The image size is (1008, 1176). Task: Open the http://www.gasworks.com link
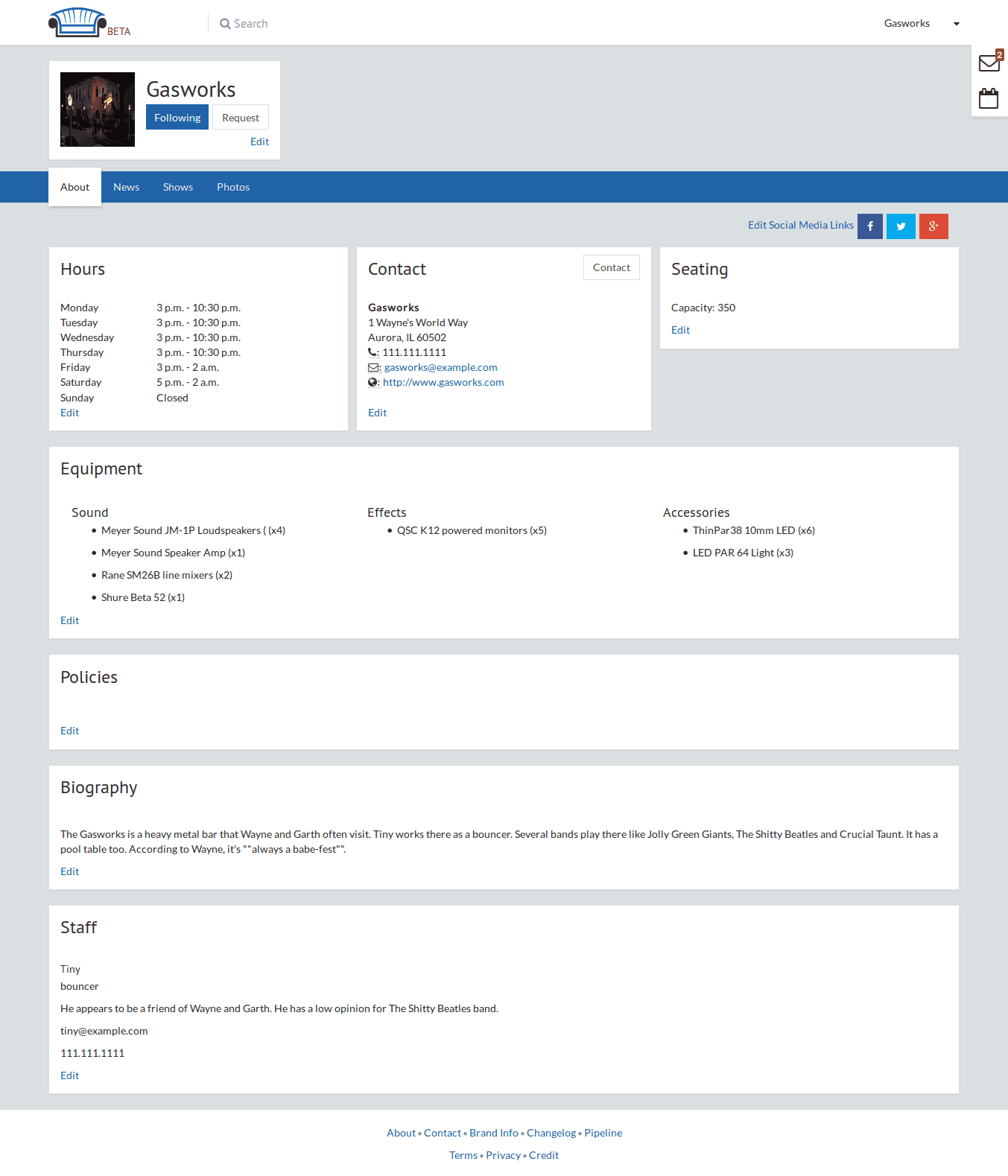[x=443, y=382]
